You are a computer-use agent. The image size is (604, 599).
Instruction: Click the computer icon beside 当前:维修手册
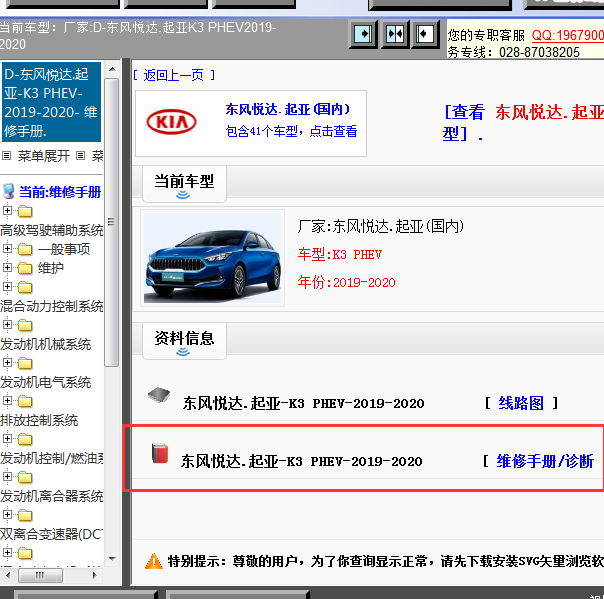(8, 191)
